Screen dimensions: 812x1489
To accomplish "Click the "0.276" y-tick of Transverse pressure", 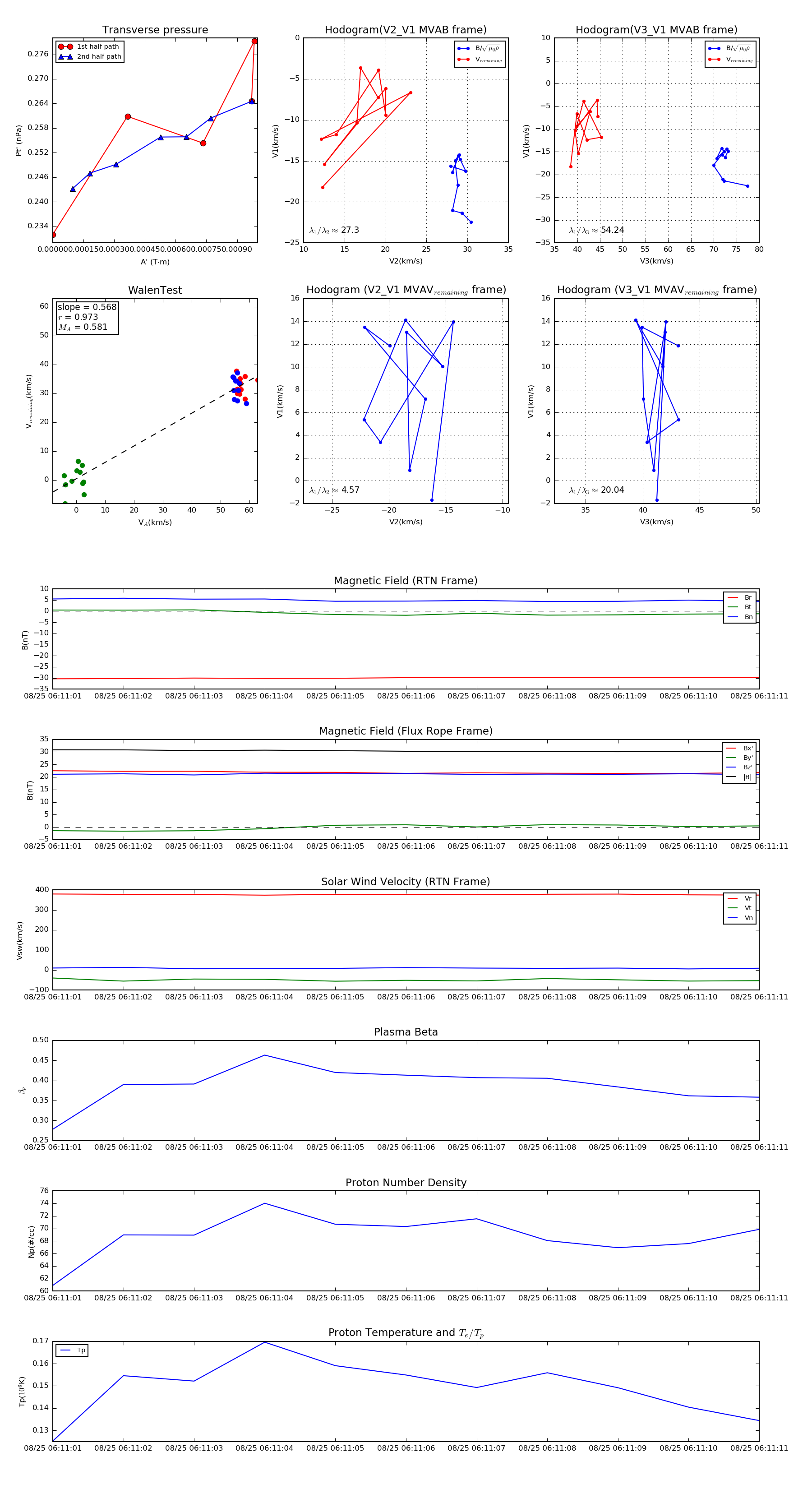I will [x=38, y=54].
